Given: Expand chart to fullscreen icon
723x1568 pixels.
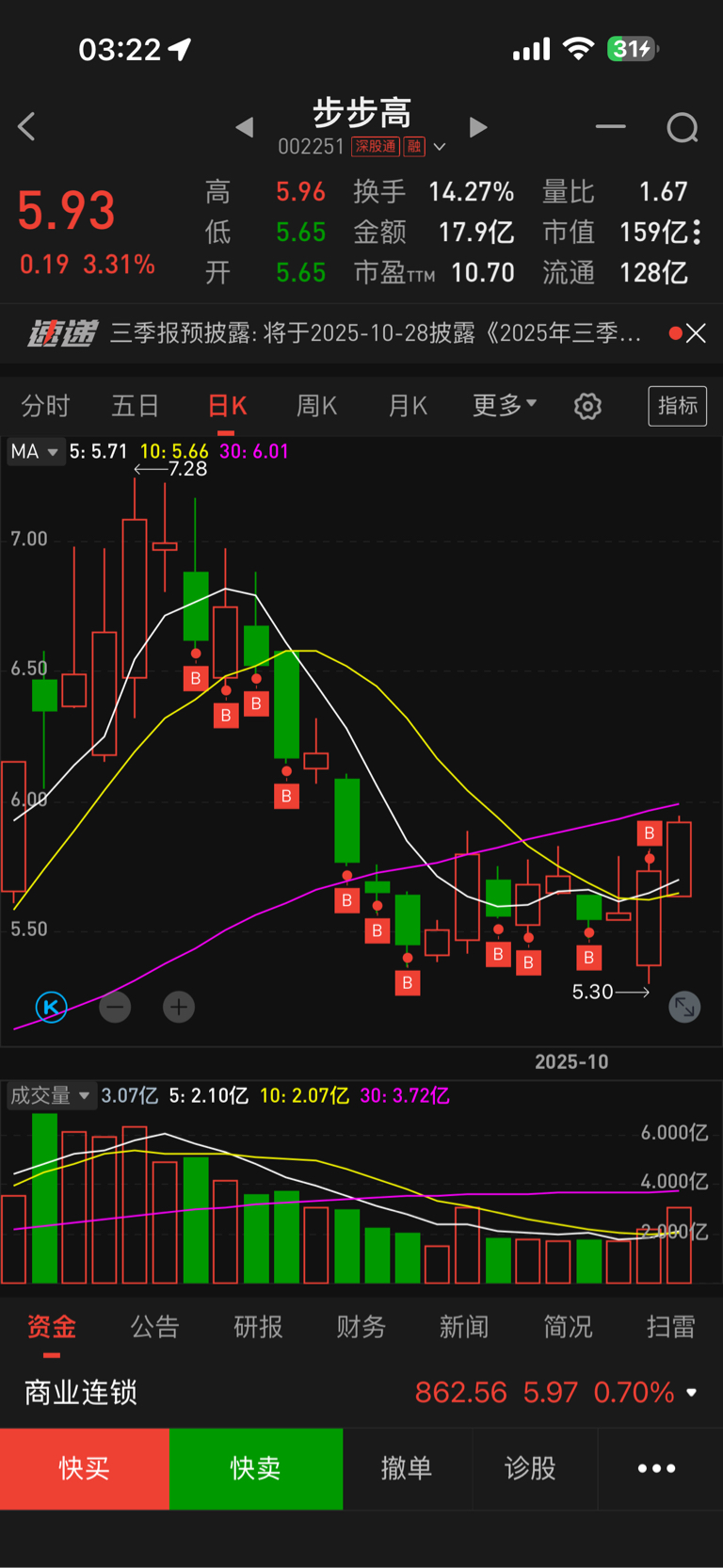Looking at the screenshot, I should (x=684, y=1007).
